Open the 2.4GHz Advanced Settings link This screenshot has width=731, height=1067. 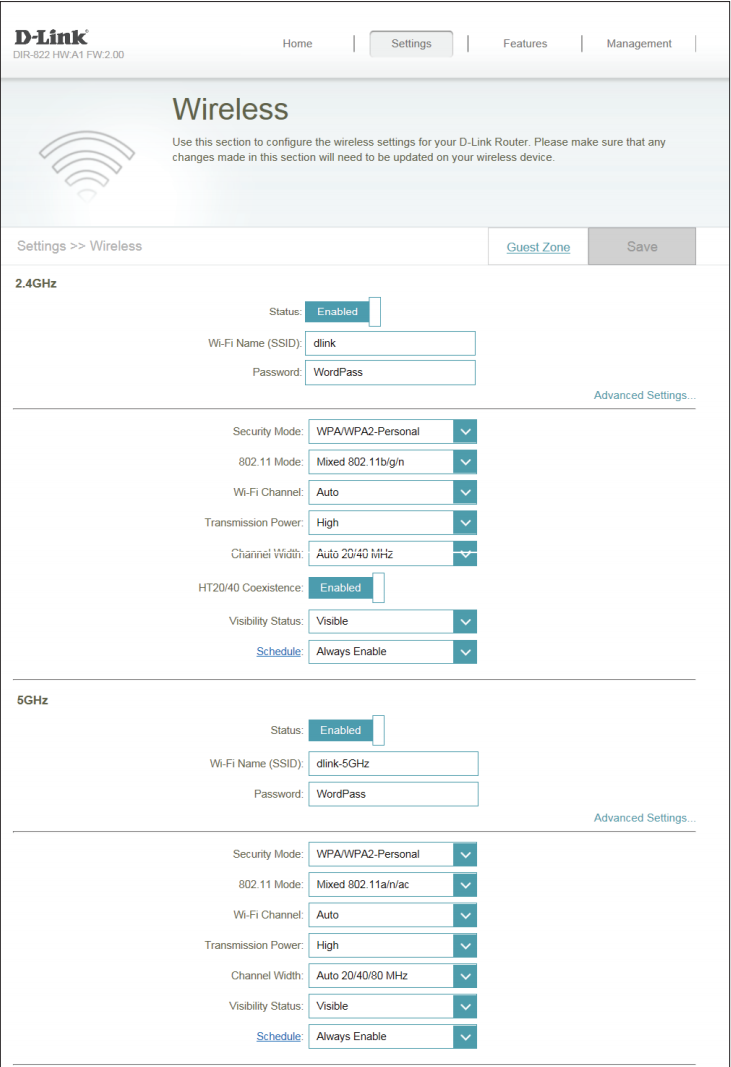(644, 395)
